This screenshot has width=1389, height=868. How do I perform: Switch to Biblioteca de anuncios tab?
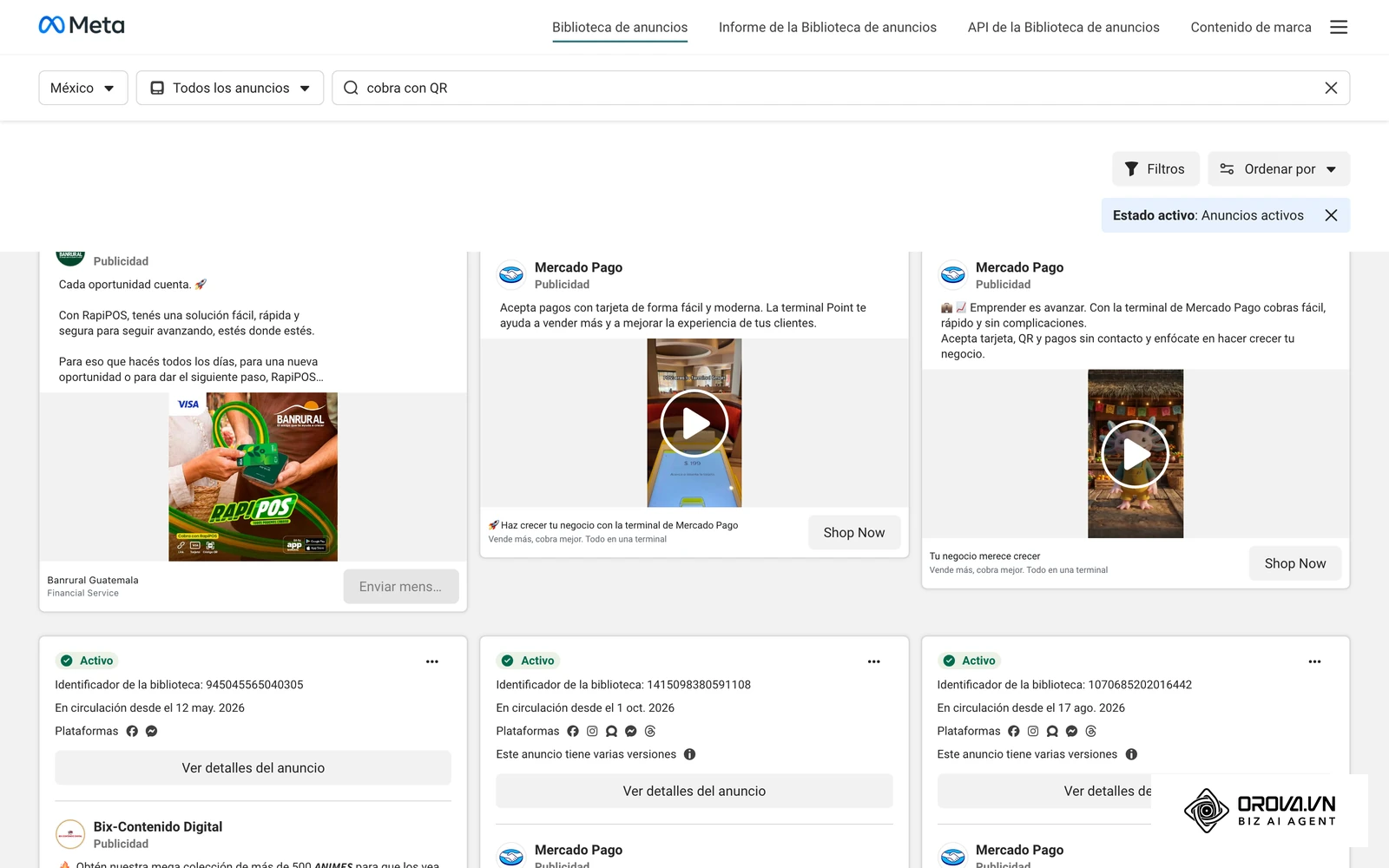tap(620, 27)
